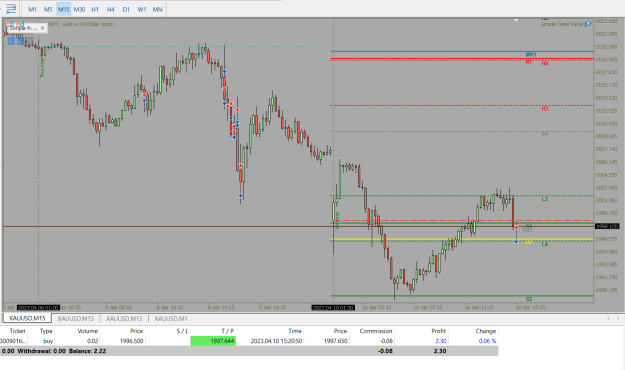Click the Change column header
The image size is (625, 370).
coord(485,331)
